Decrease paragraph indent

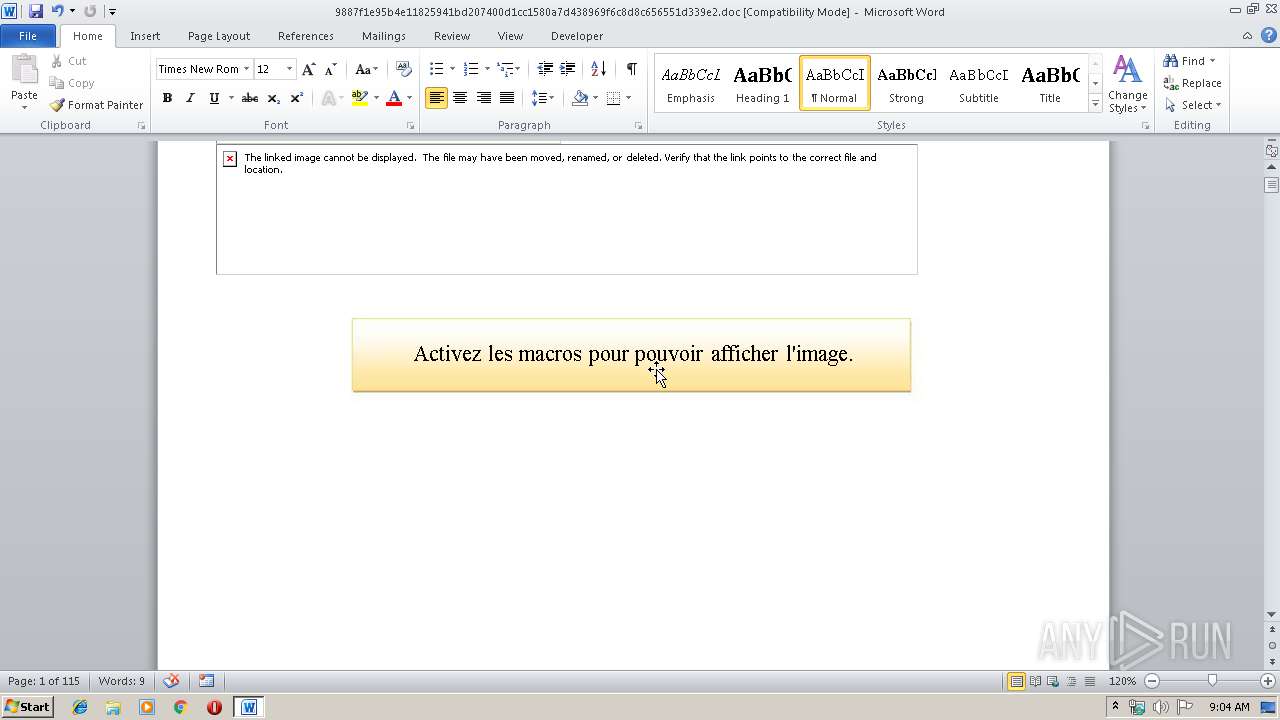(545, 69)
